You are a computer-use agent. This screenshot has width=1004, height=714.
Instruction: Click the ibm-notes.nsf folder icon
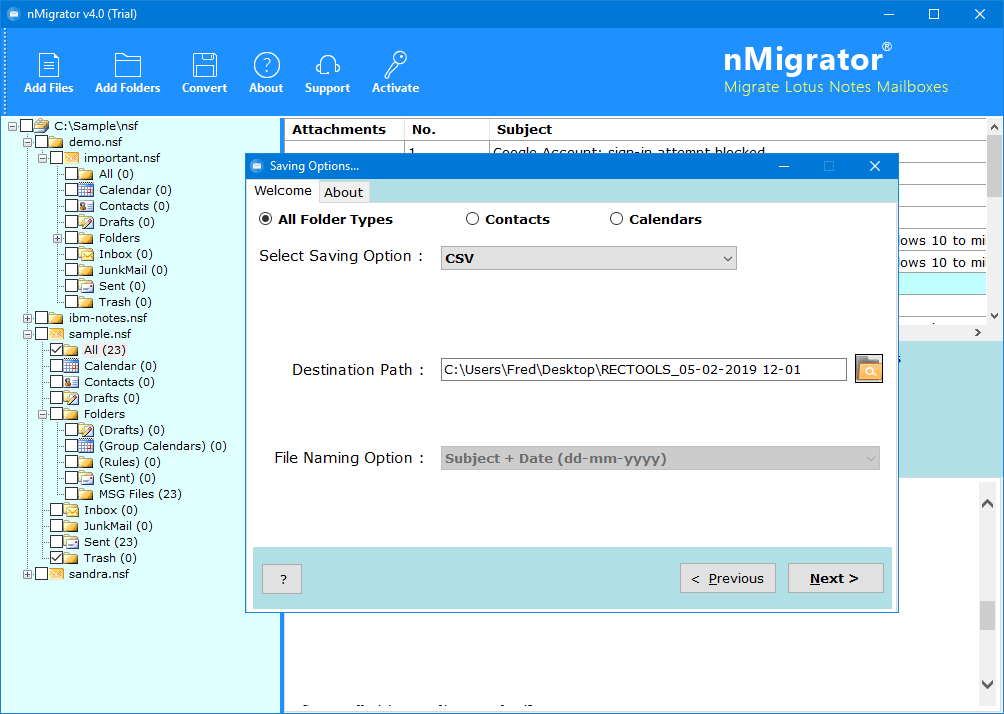click(x=57, y=318)
